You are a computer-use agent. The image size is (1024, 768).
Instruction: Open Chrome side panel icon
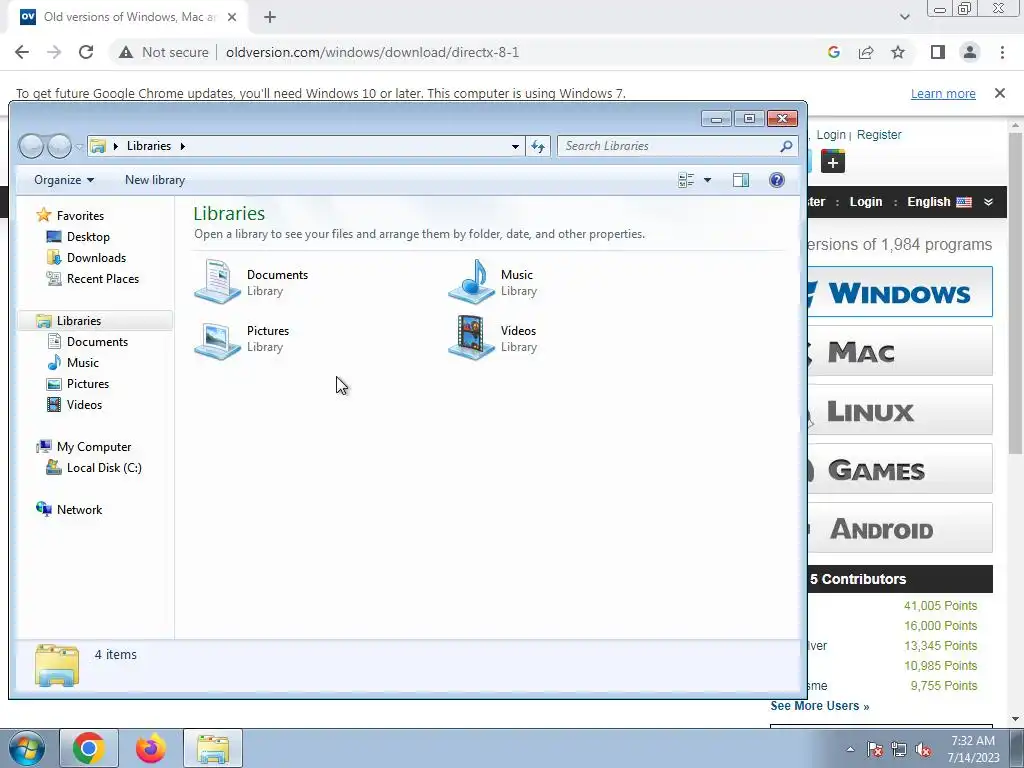938,52
